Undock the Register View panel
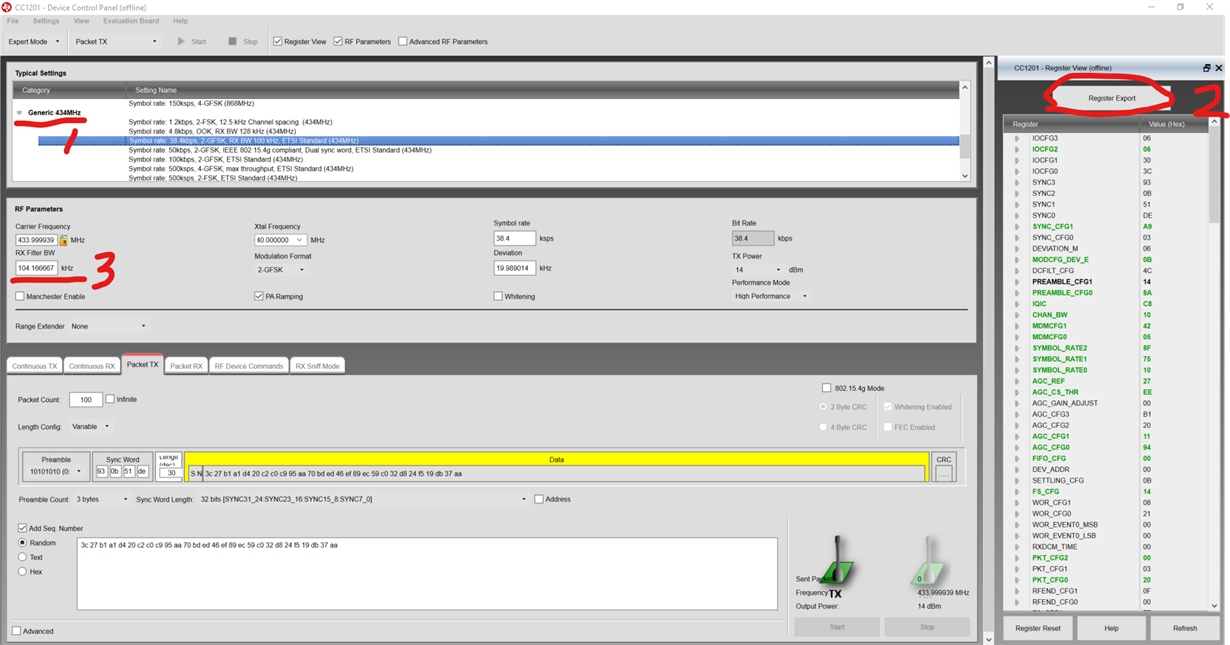This screenshot has height=645, width=1230. coord(1207,68)
